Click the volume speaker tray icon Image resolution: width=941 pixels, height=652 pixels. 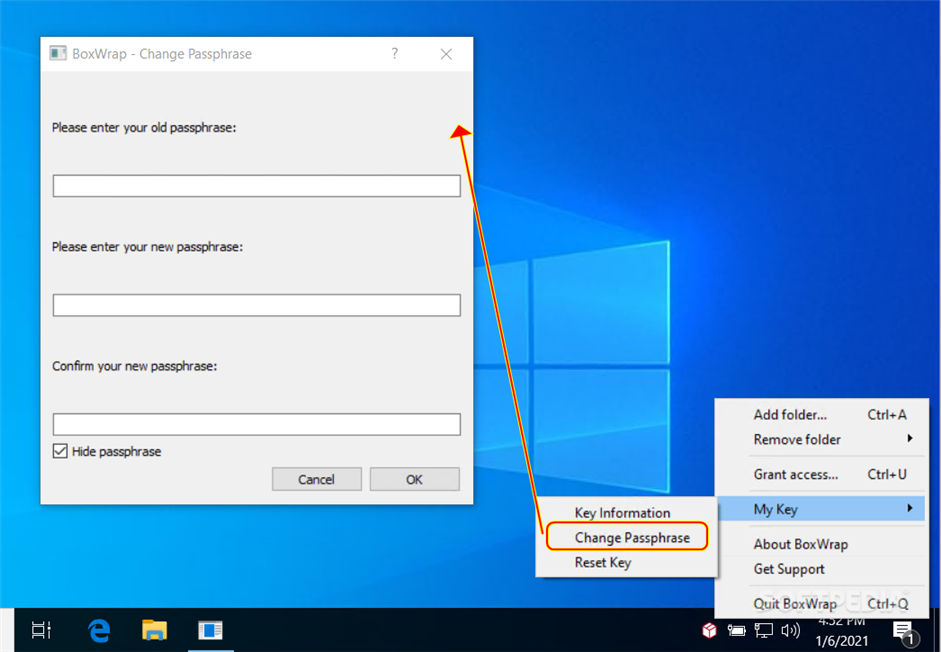pyautogui.click(x=790, y=630)
